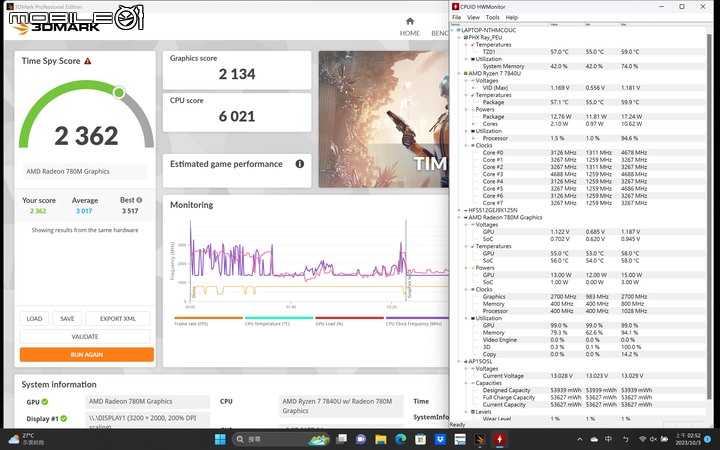Click the CPU score value 6 021
720x450 pixels.
237,116
